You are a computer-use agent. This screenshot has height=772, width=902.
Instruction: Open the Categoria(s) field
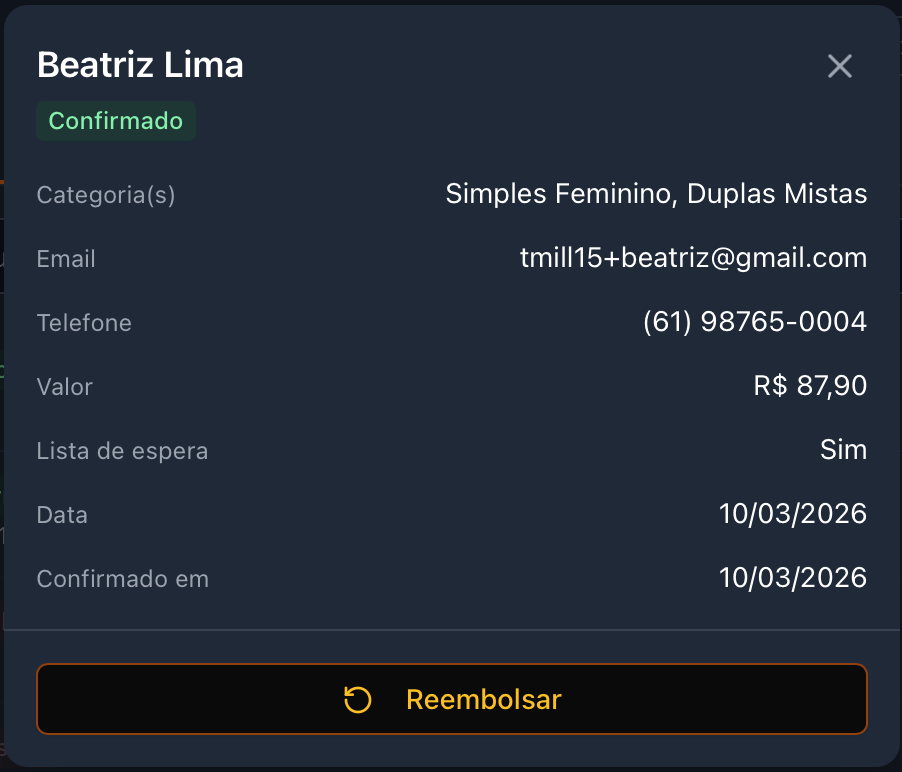click(105, 194)
